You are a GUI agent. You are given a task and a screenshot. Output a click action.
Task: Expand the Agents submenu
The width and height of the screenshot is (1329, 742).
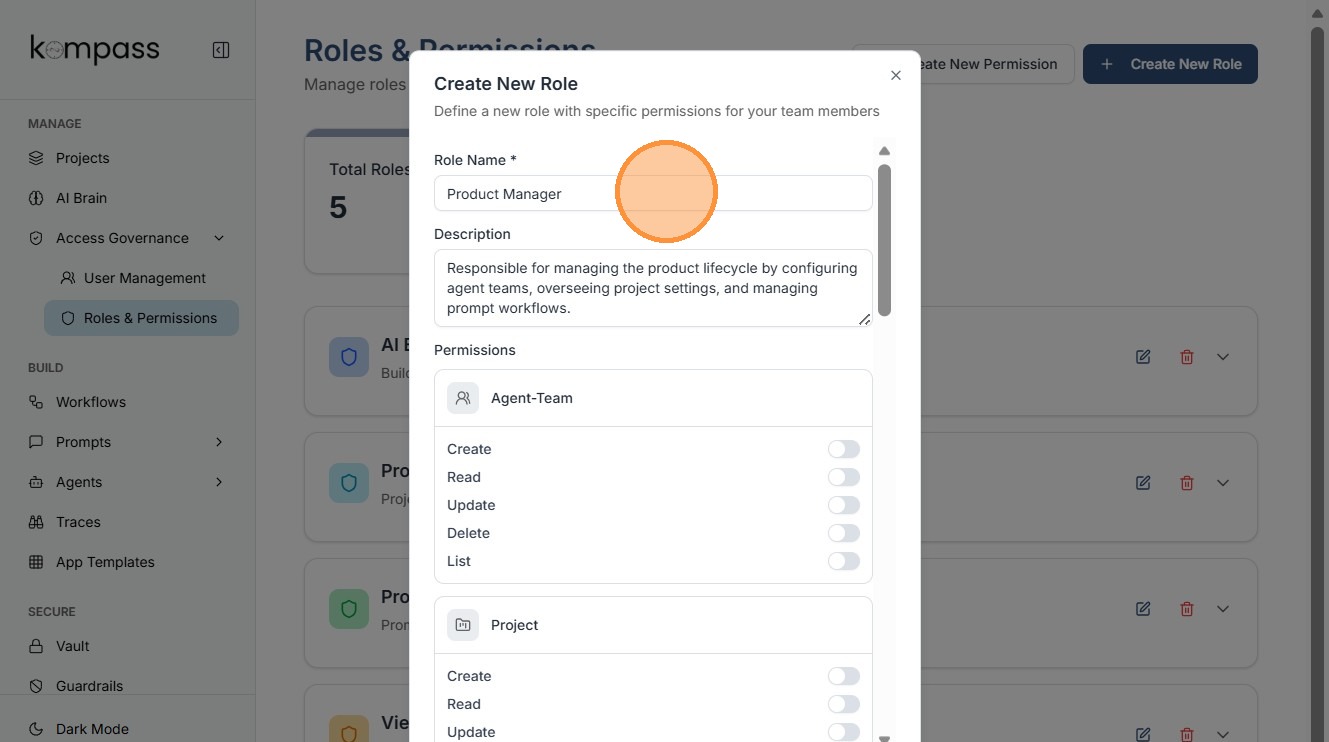(219, 482)
